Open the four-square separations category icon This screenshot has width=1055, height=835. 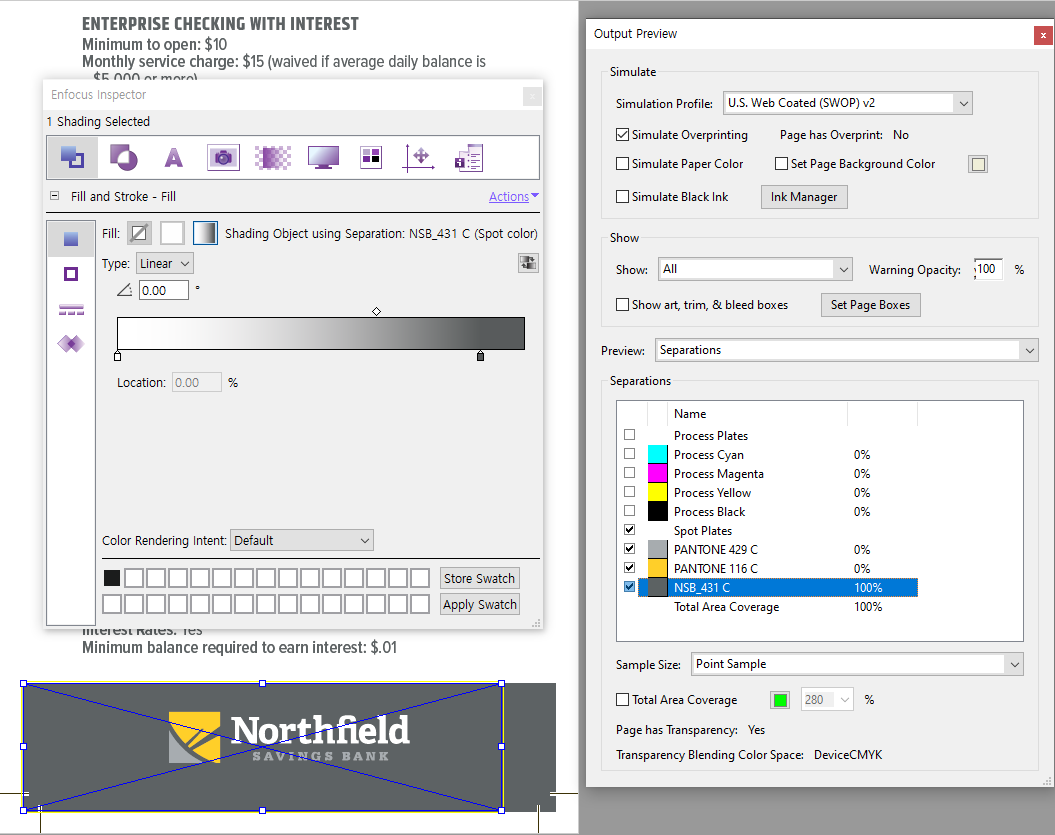coord(371,157)
